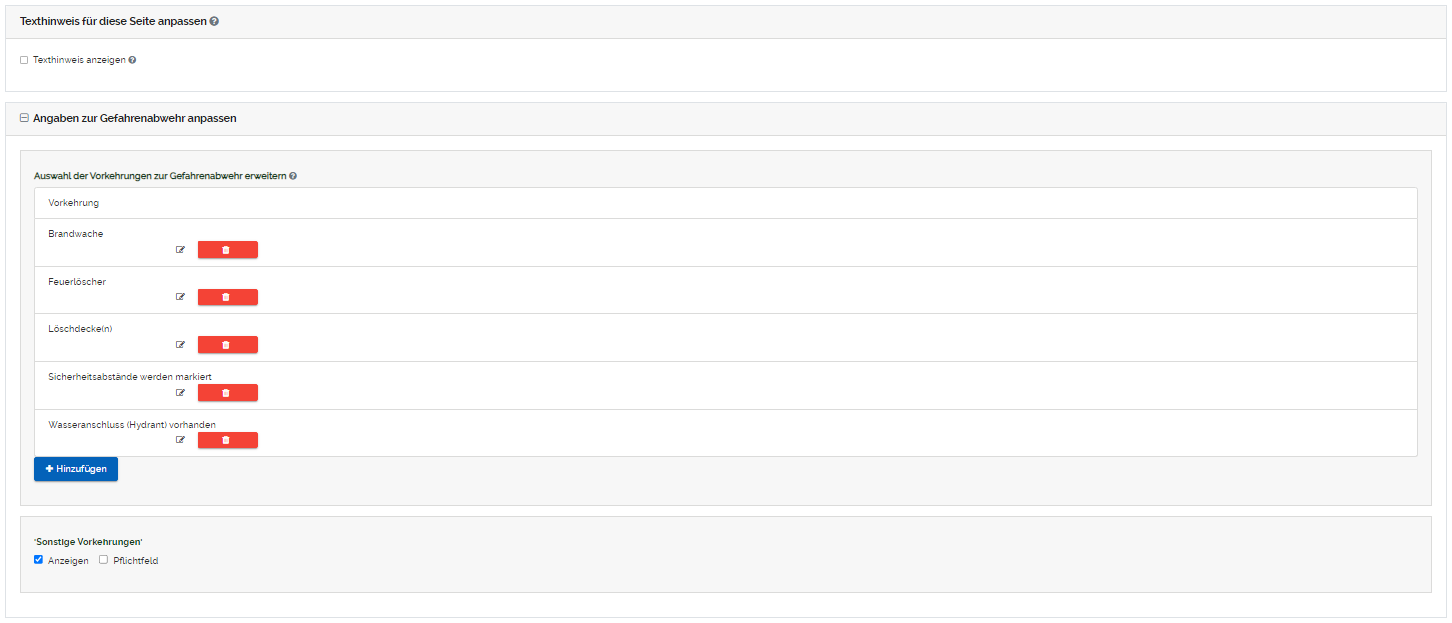Edit Wasseranschluss (Hydrant) vorhanden entry

point(181,440)
